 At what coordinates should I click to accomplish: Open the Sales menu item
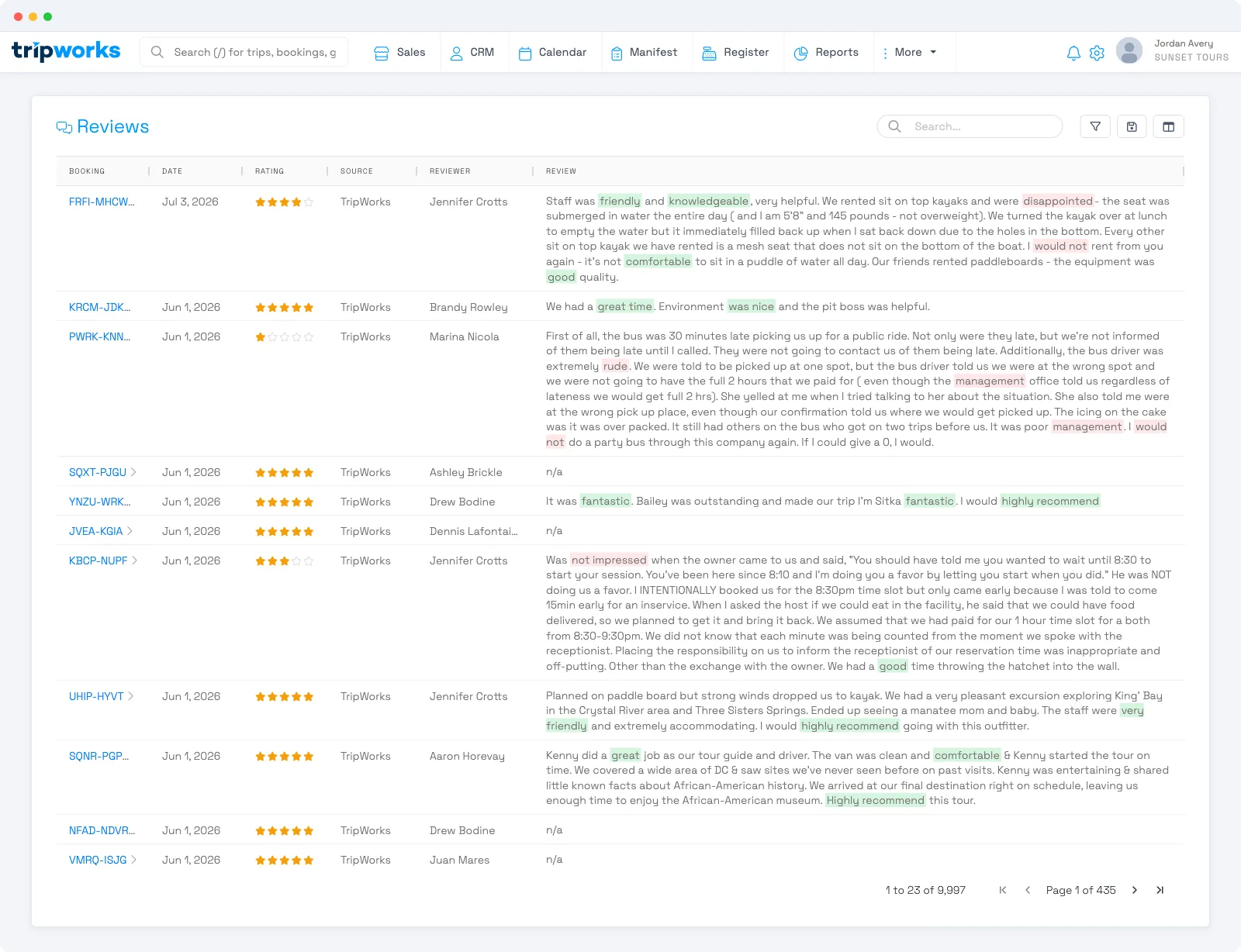pyautogui.click(x=400, y=52)
